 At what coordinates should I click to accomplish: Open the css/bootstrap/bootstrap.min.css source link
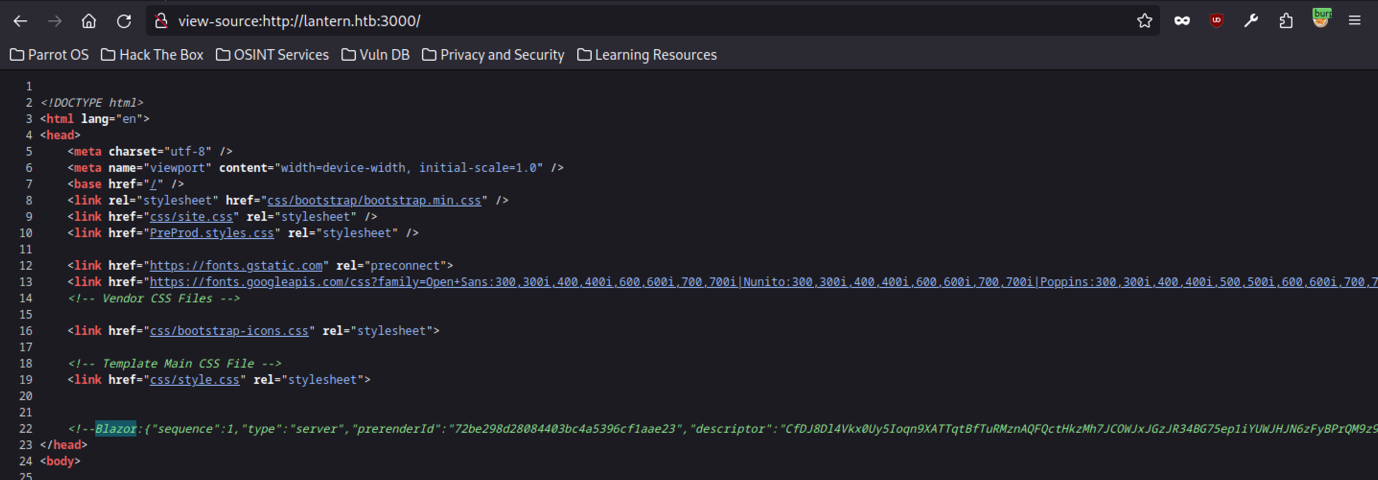pyautogui.click(x=375, y=200)
